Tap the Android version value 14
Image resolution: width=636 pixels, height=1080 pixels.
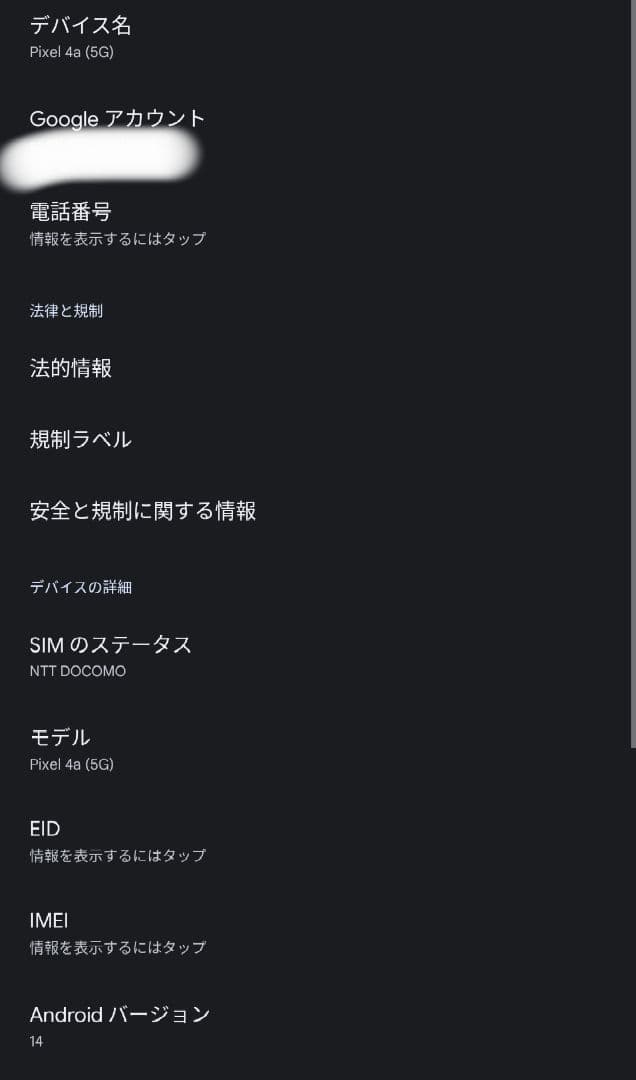coord(34,1041)
